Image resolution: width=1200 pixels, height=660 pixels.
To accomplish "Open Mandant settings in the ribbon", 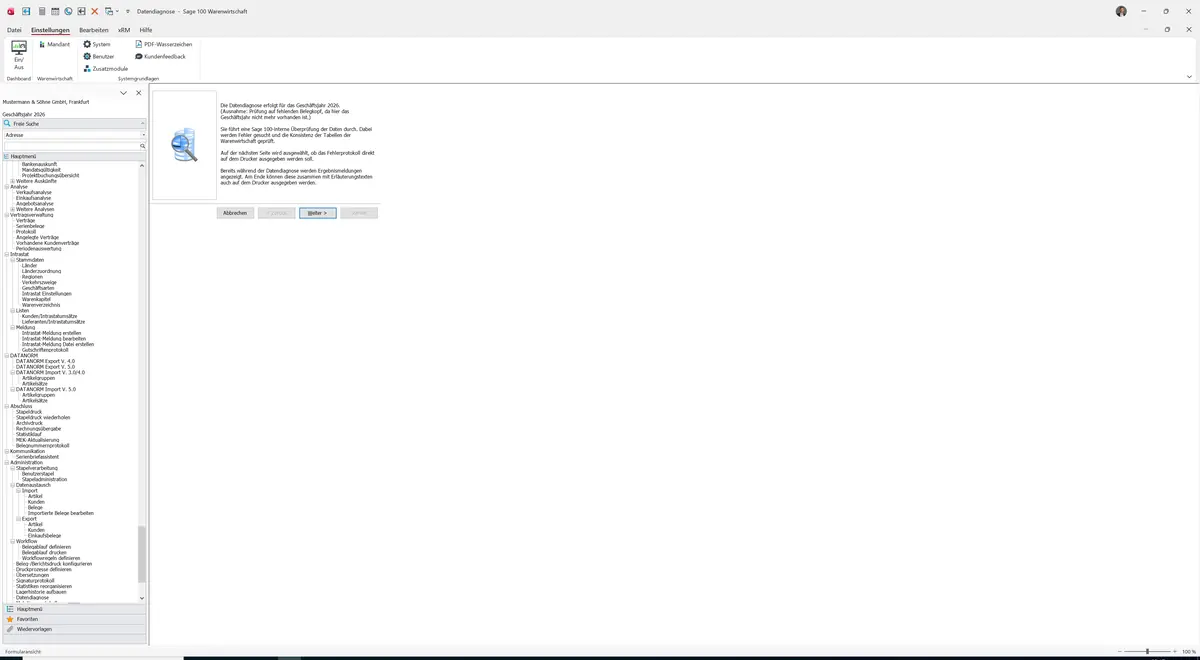I will click(55, 44).
